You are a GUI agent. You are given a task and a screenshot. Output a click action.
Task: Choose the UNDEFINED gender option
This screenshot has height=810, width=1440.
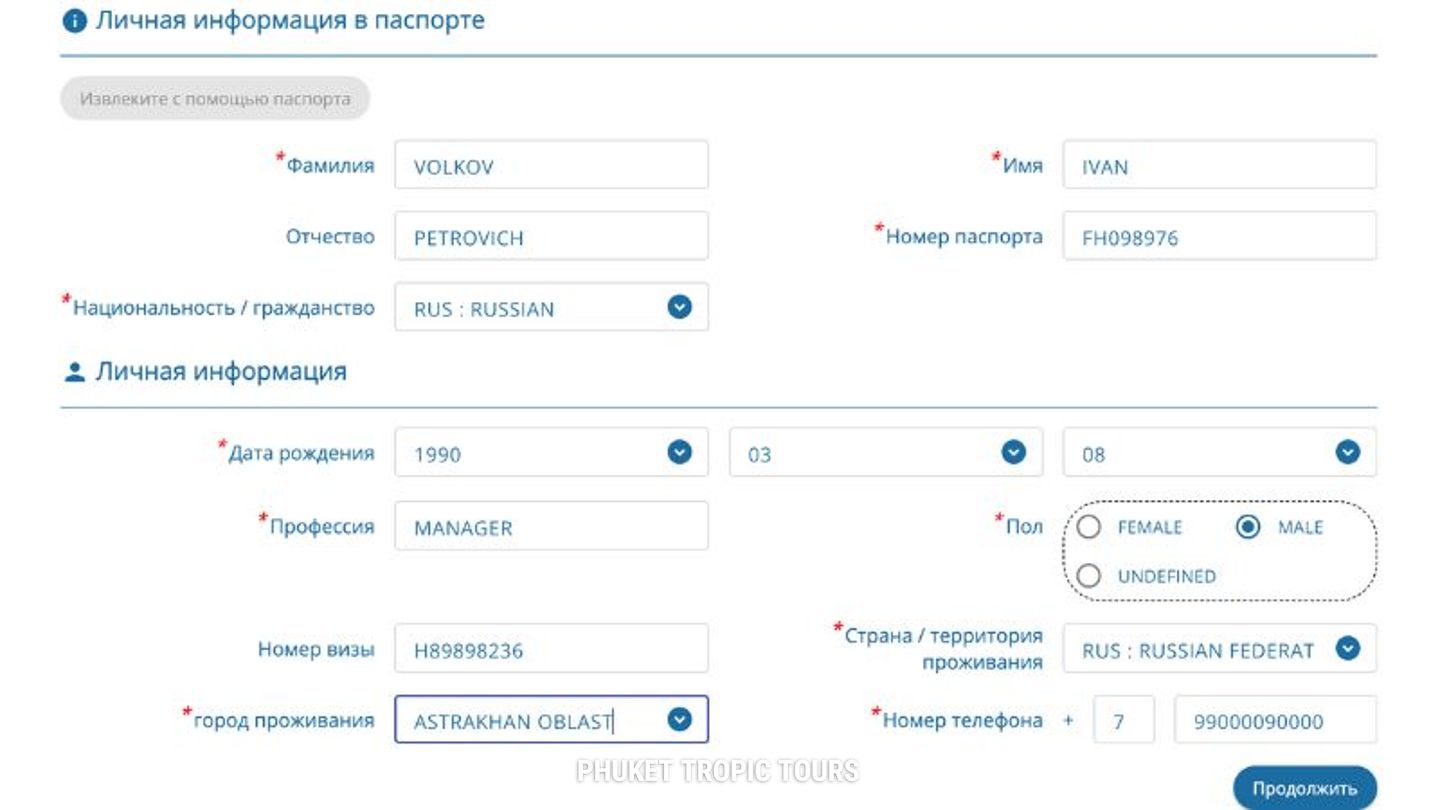tap(1089, 576)
